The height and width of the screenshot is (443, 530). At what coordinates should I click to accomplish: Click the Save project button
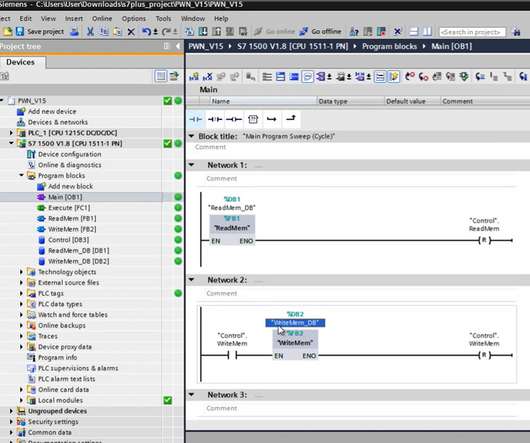coord(40,32)
